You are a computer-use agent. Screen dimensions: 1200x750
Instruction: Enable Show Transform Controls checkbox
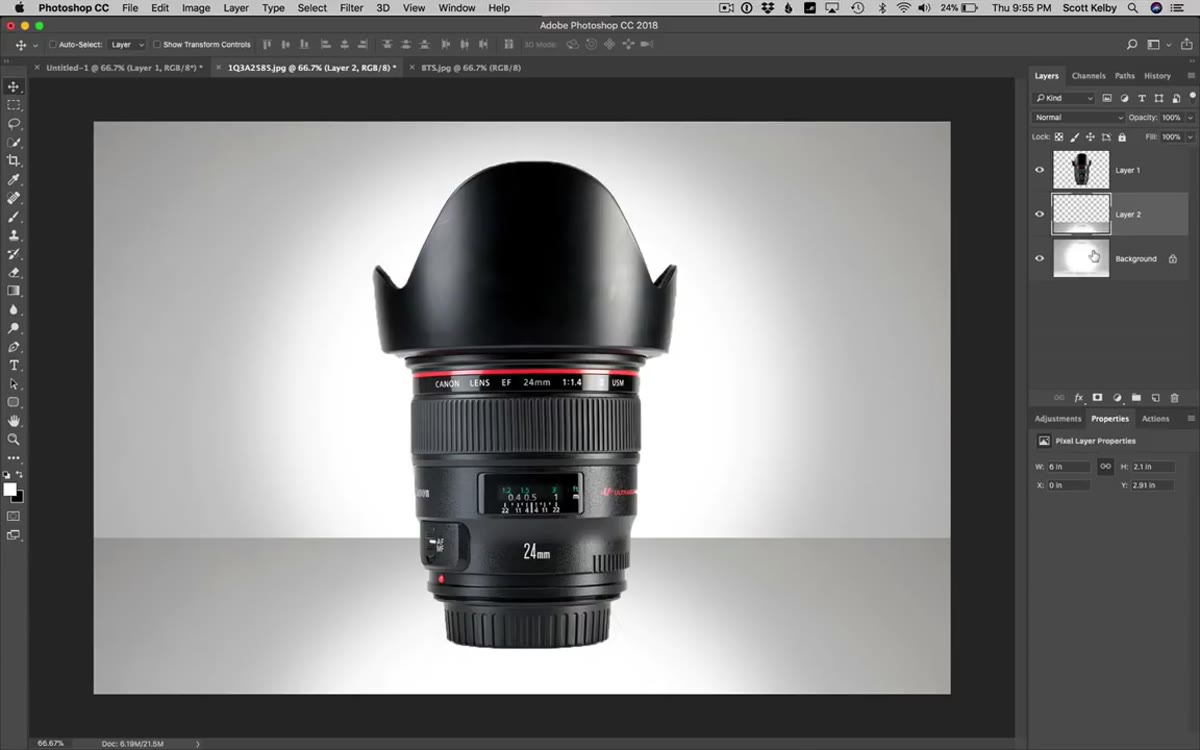pyautogui.click(x=157, y=45)
